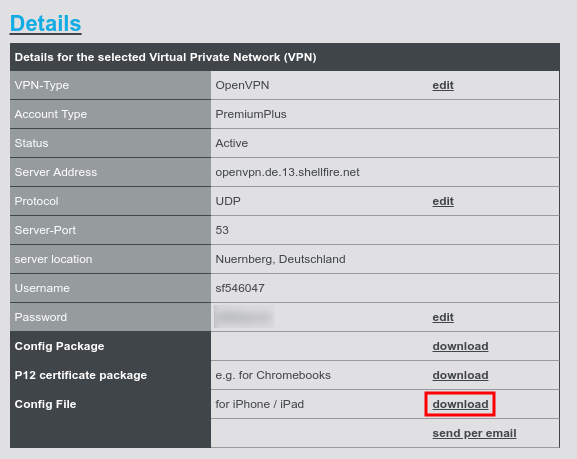
Task: Open the Details heading link
Action: tap(45, 24)
